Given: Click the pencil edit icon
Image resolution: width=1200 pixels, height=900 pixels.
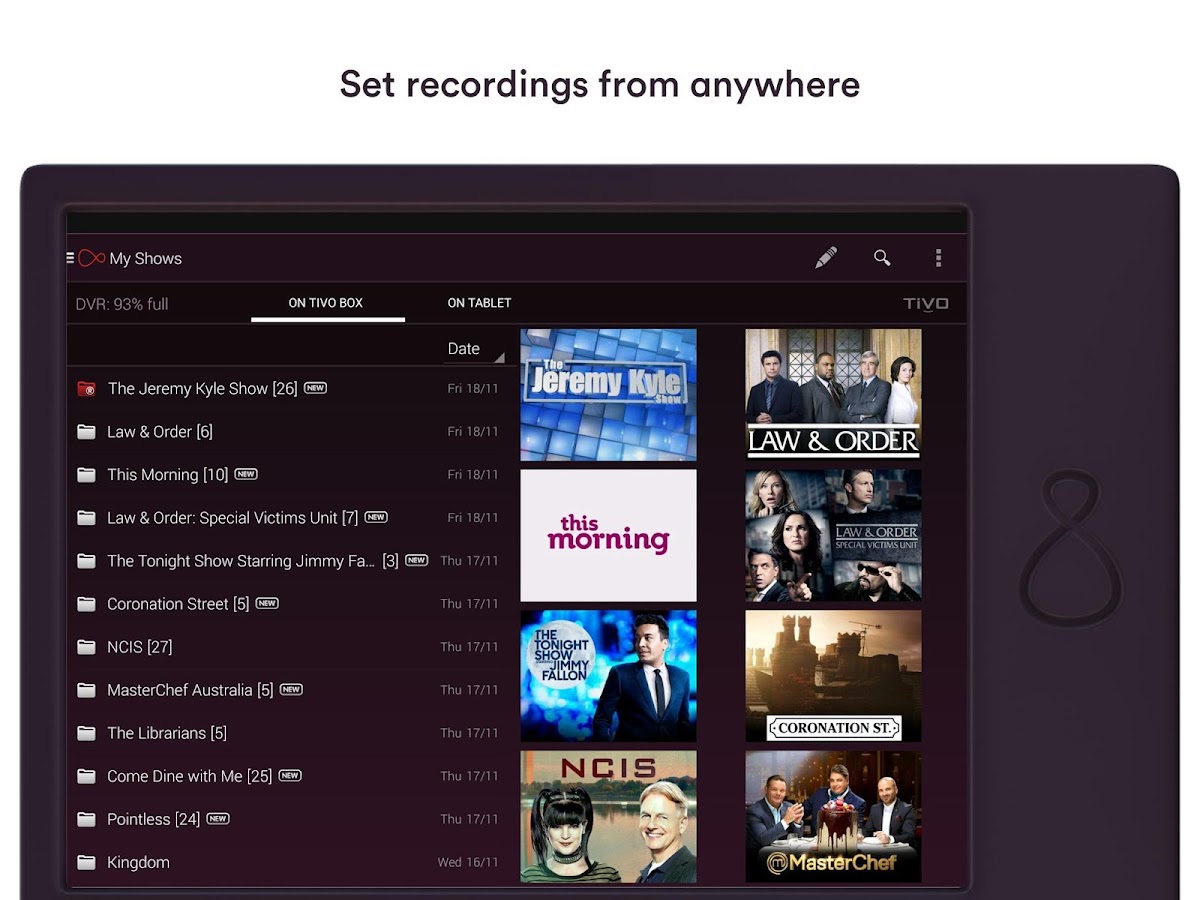Looking at the screenshot, I should (826, 258).
